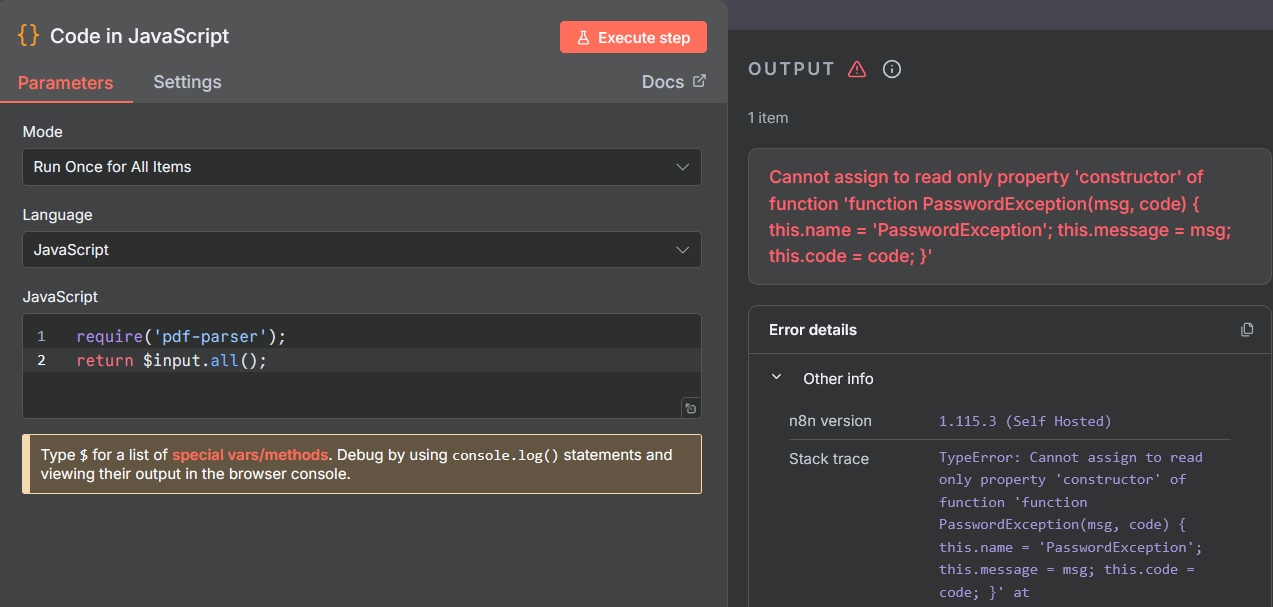Click the curly braces Code node icon
The height and width of the screenshot is (607, 1273).
[29, 36]
